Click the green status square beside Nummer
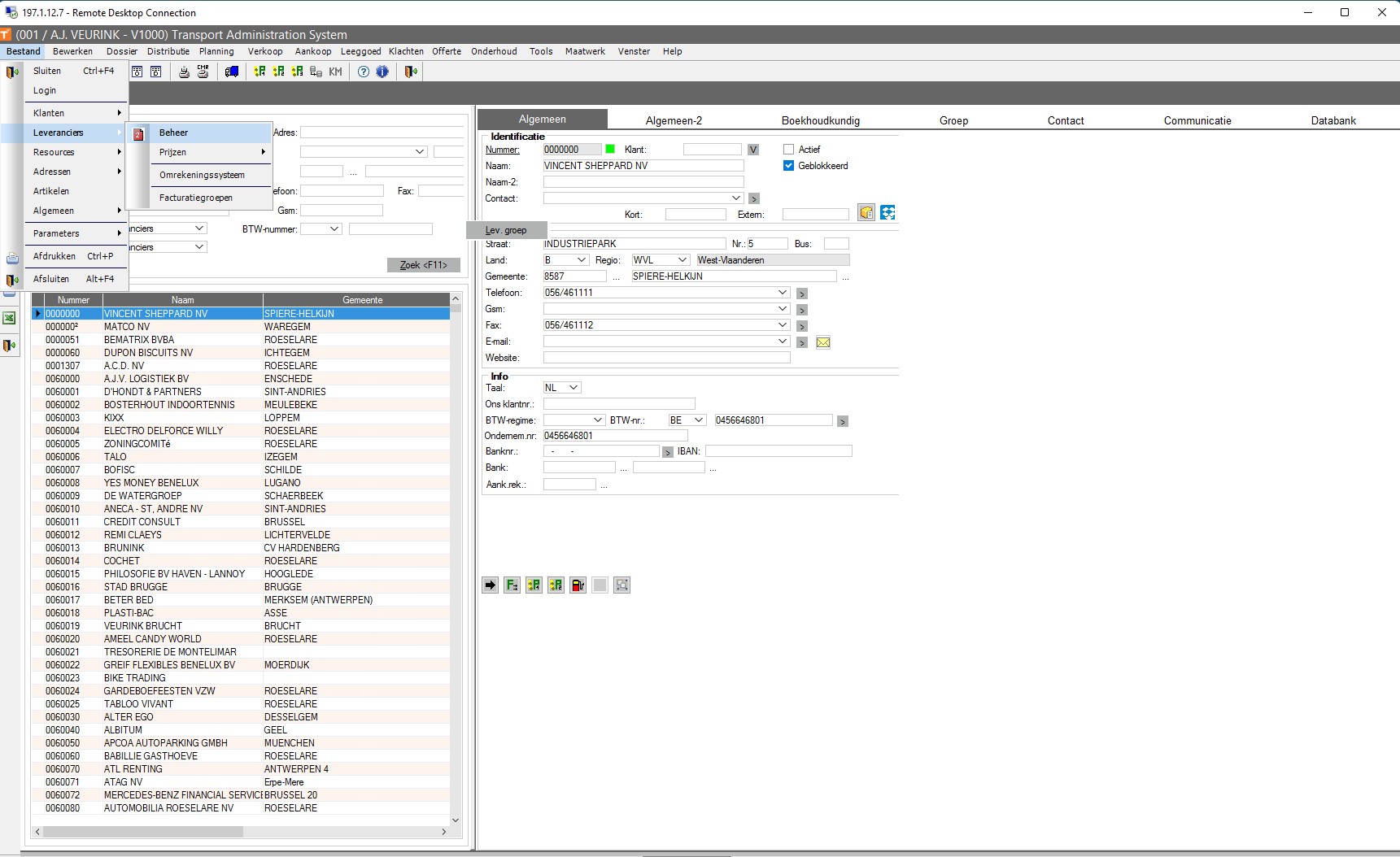 610,149
